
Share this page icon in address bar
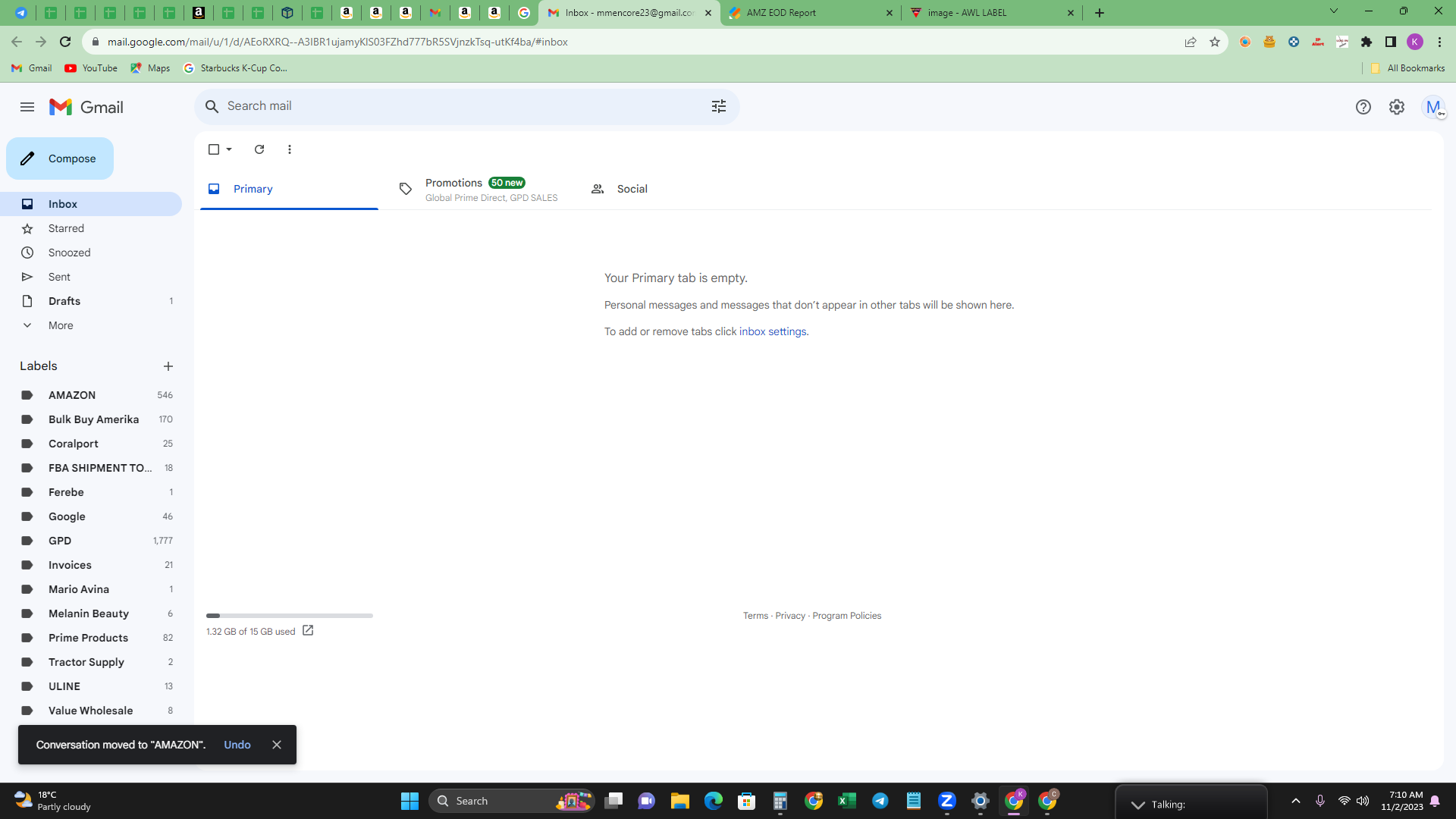click(x=1191, y=42)
